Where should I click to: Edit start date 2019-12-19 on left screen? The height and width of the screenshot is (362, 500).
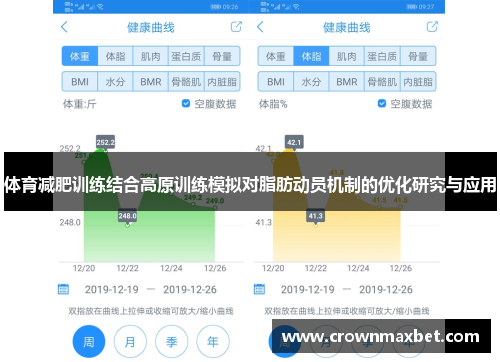(112, 289)
